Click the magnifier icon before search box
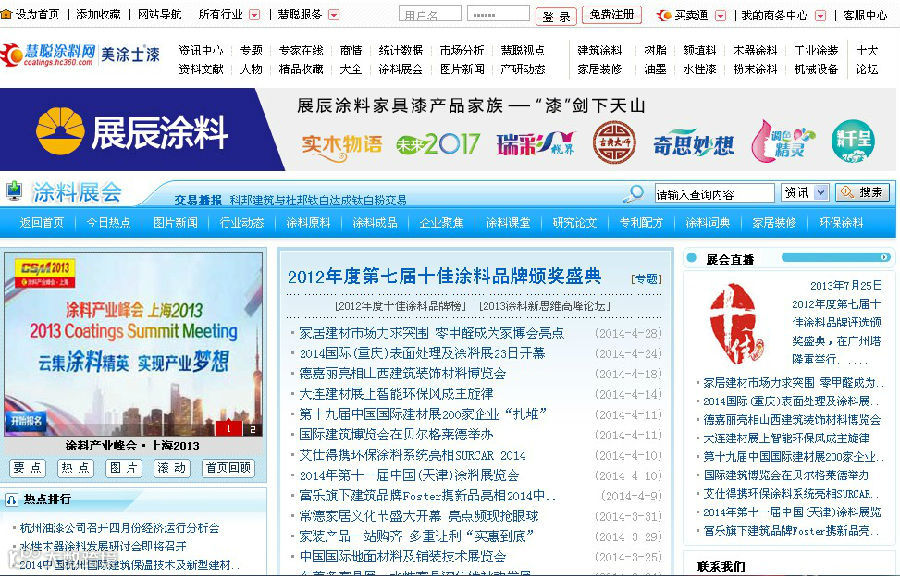Viewport: 900px width, 576px height. [634, 194]
